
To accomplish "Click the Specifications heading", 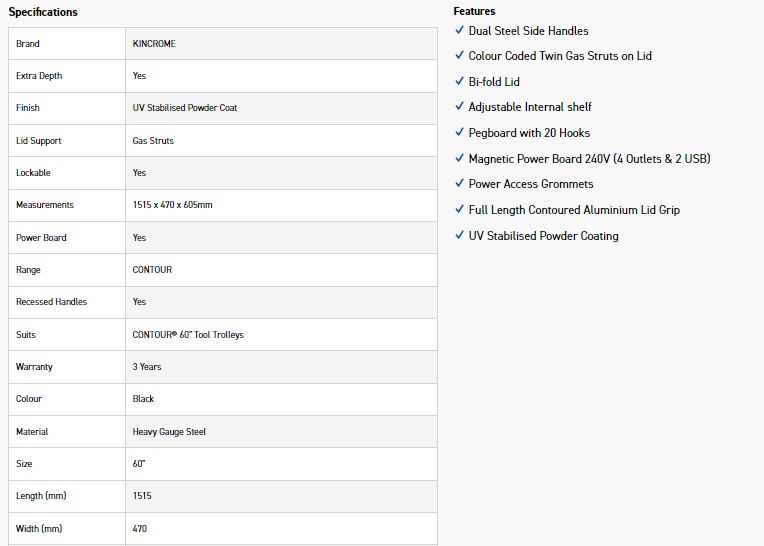I will tap(43, 12).
